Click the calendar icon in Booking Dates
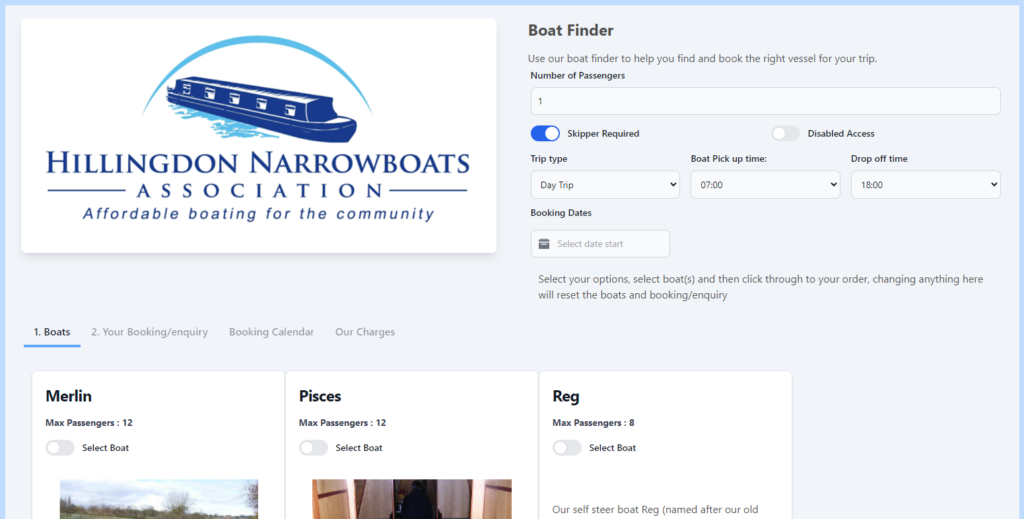The image size is (1024, 519). click(x=544, y=244)
